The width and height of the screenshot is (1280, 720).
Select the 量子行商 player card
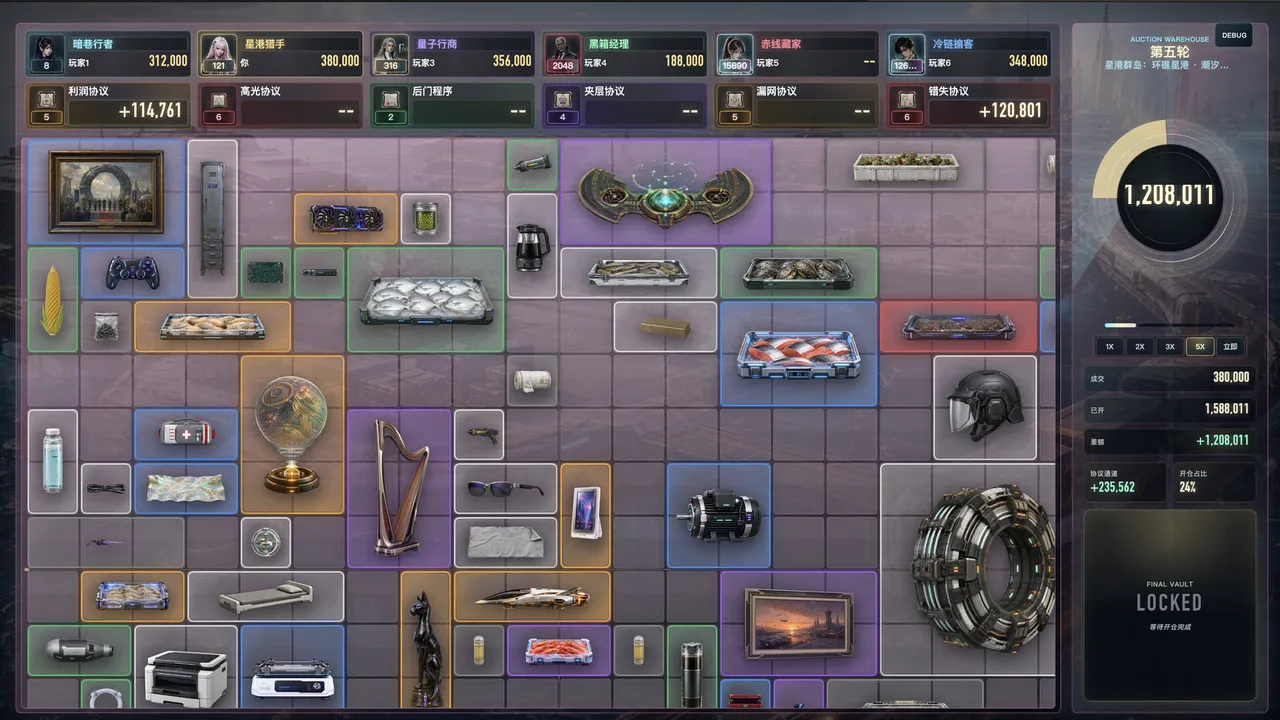coord(452,53)
